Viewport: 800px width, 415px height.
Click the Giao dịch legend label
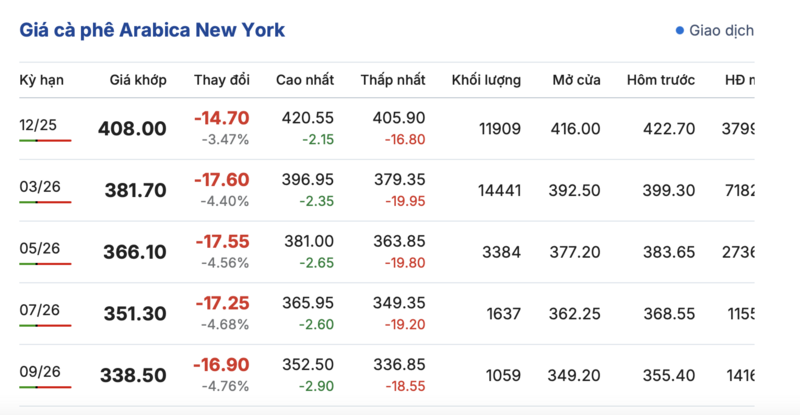[720, 31]
